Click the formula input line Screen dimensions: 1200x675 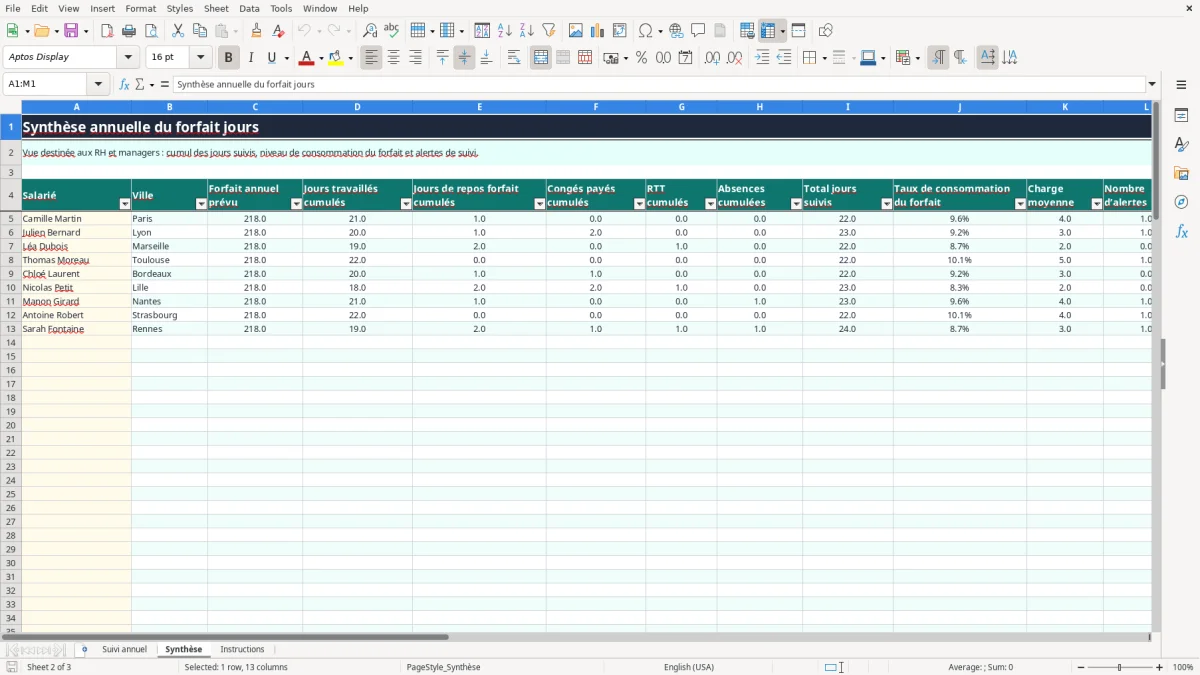pos(658,85)
